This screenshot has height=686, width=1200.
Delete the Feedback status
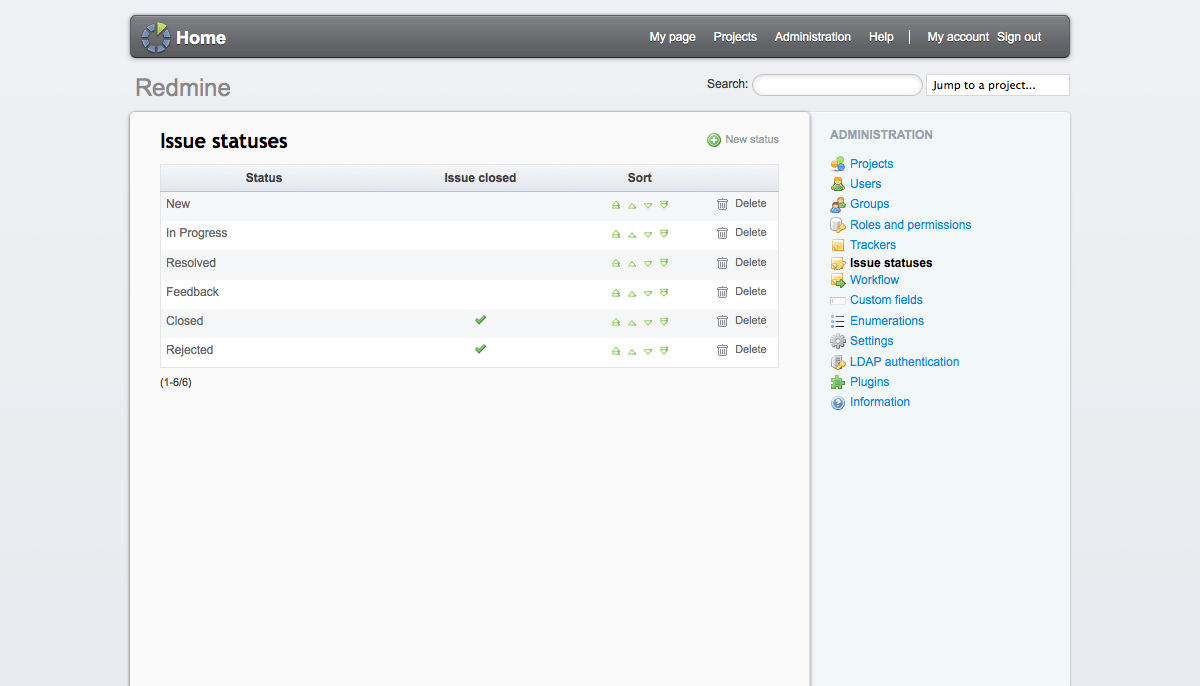[742, 292]
